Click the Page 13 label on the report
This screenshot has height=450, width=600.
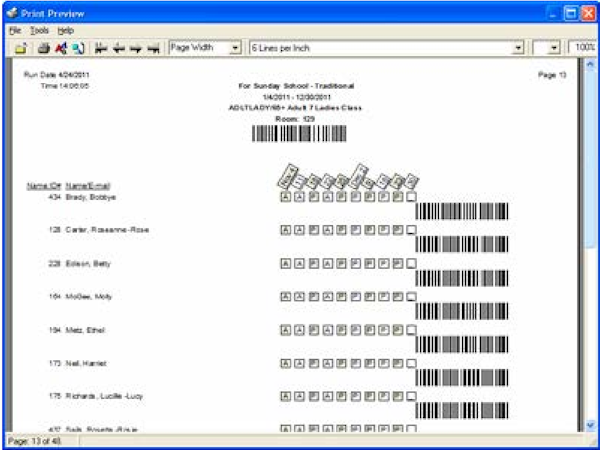[x=552, y=75]
